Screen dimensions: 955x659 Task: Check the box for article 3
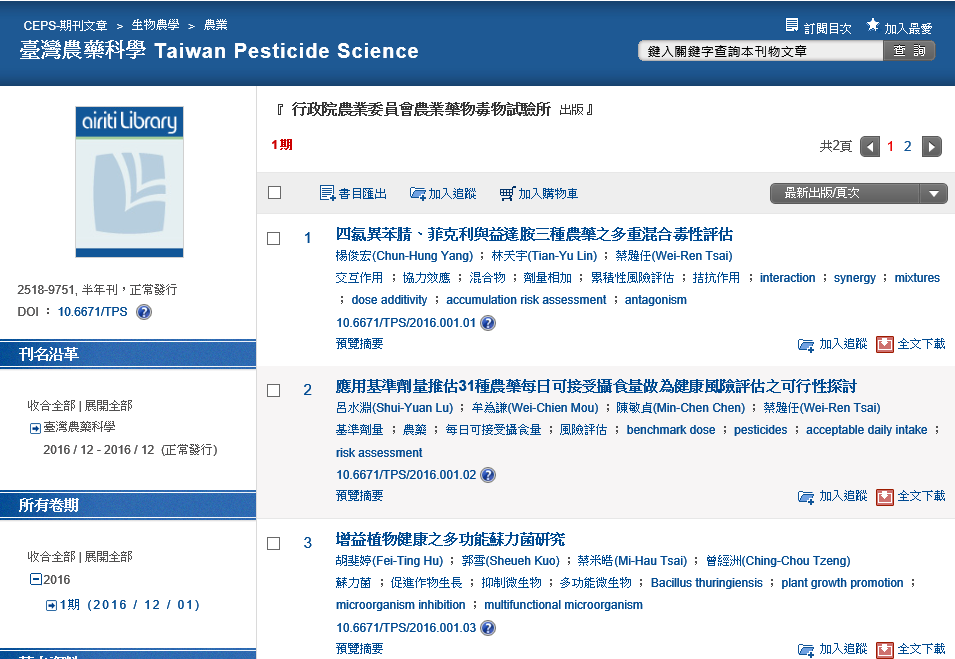[x=274, y=543]
